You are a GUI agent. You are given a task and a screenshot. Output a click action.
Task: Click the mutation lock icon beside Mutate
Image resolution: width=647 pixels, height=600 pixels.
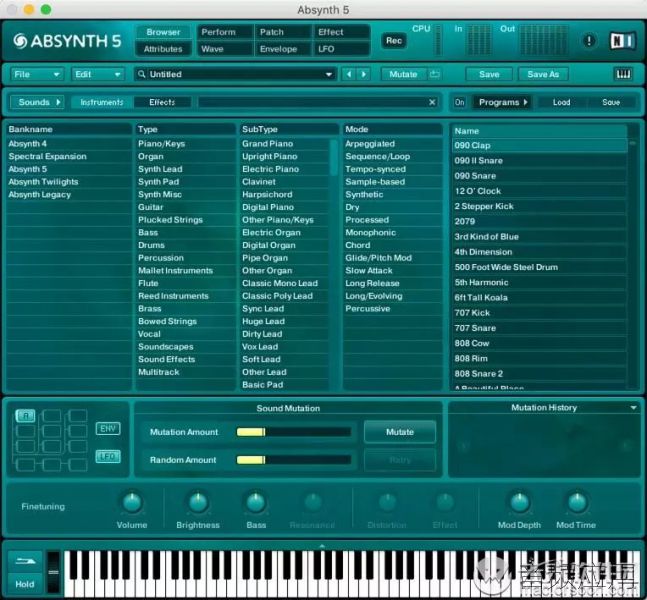point(434,74)
